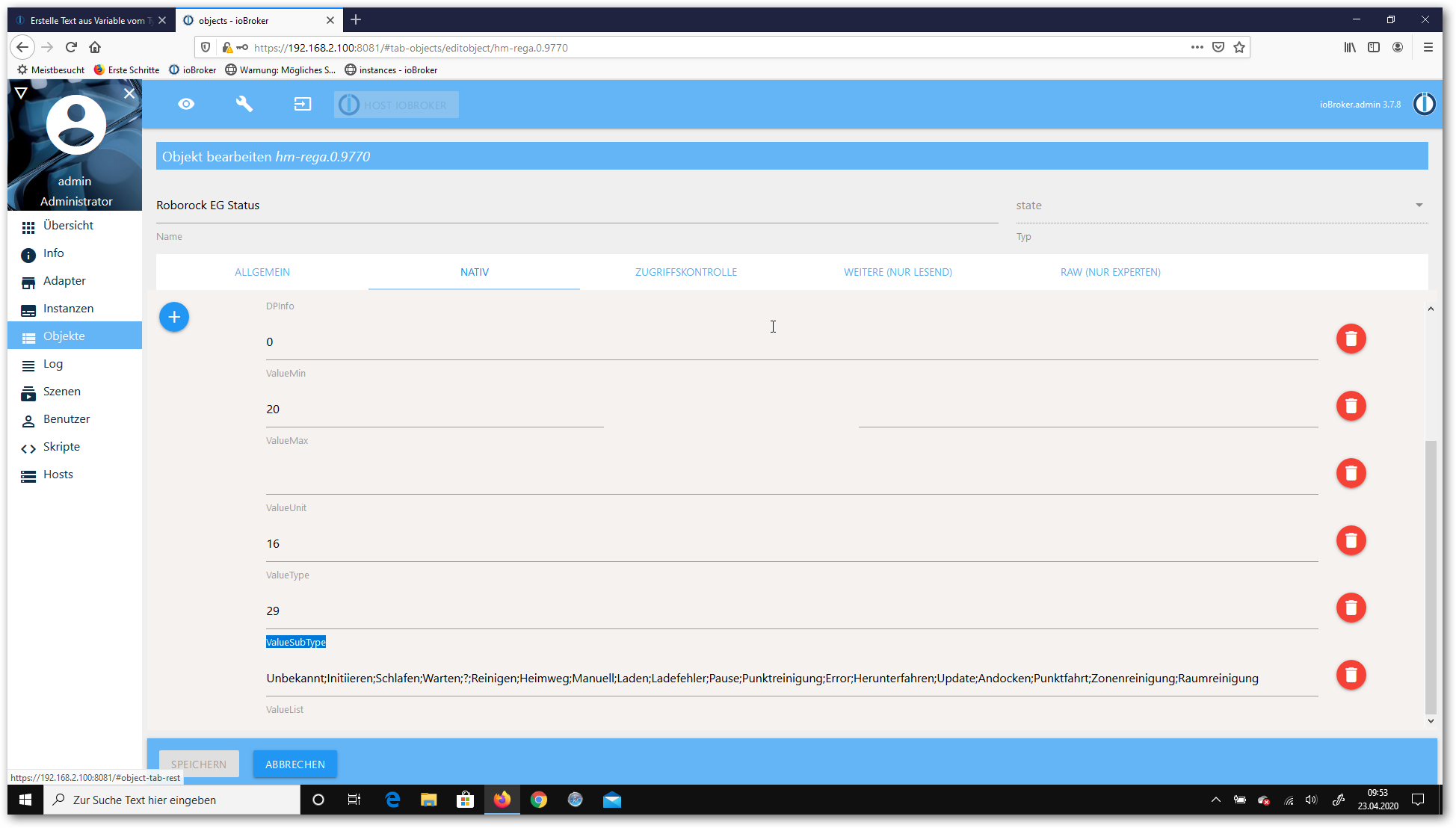This screenshot has width=1456, height=828.
Task: Click the blue plus add-attribute button
Action: coord(174,317)
